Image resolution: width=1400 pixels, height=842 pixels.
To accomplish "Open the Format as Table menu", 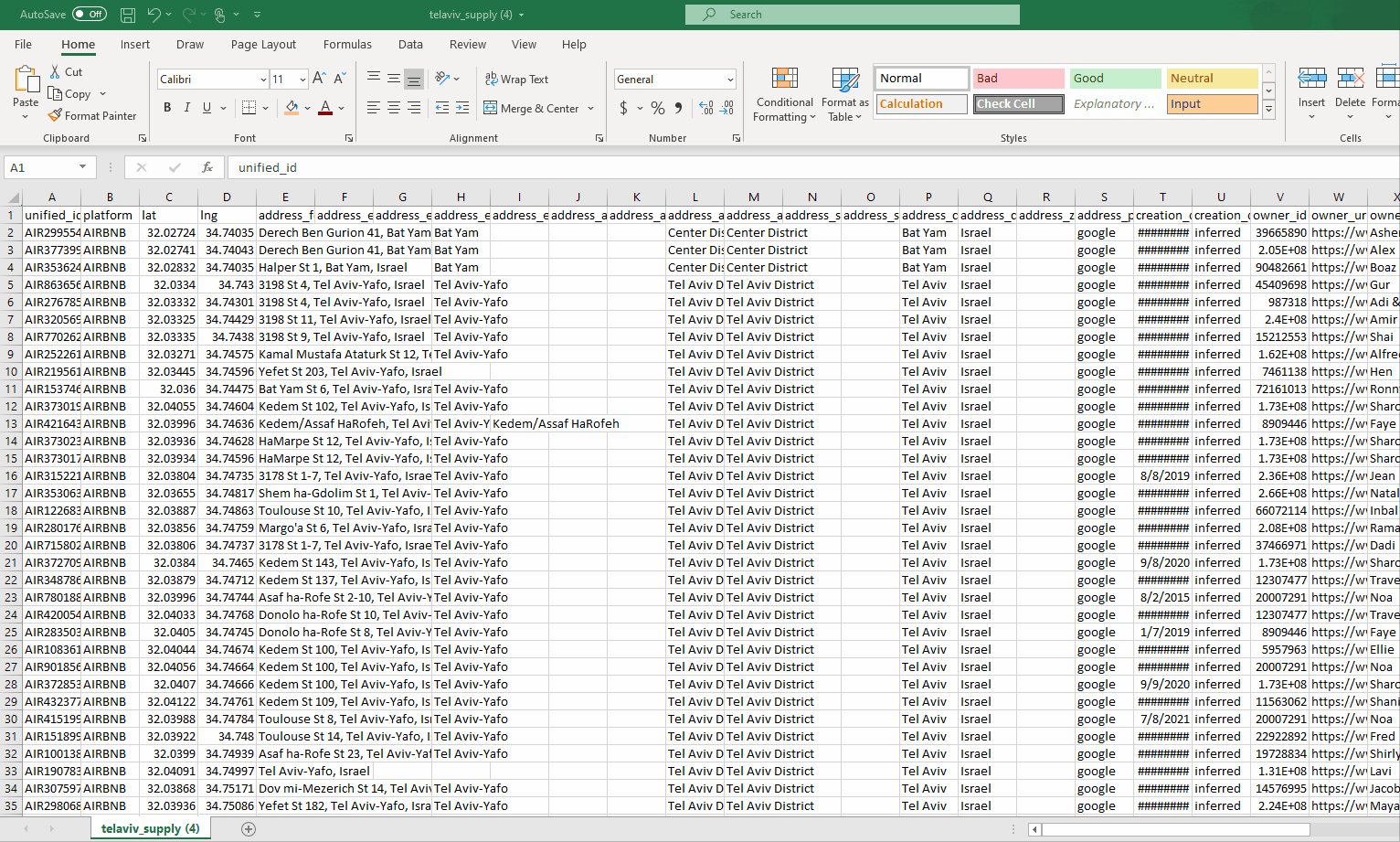I will pyautogui.click(x=844, y=94).
